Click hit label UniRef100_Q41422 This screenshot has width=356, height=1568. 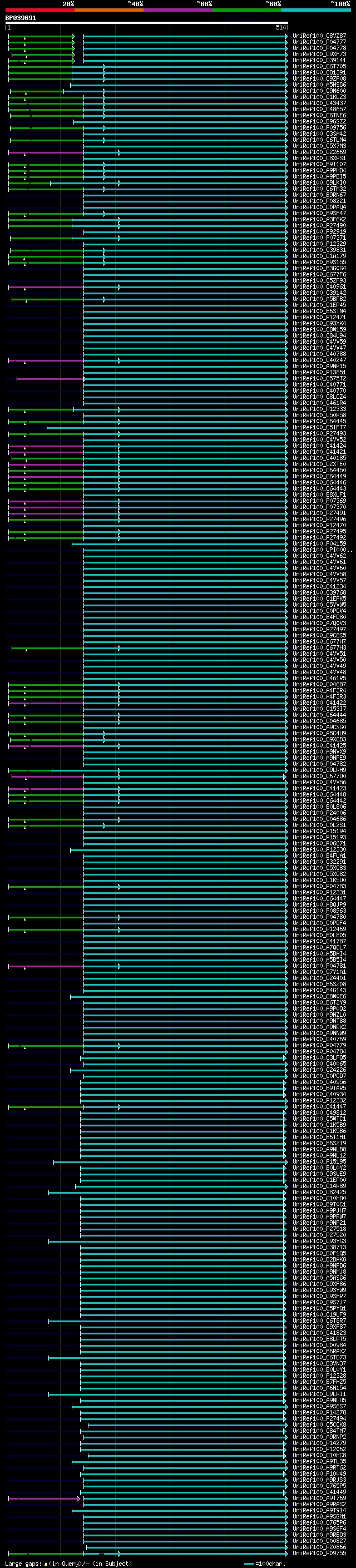(x=319, y=703)
